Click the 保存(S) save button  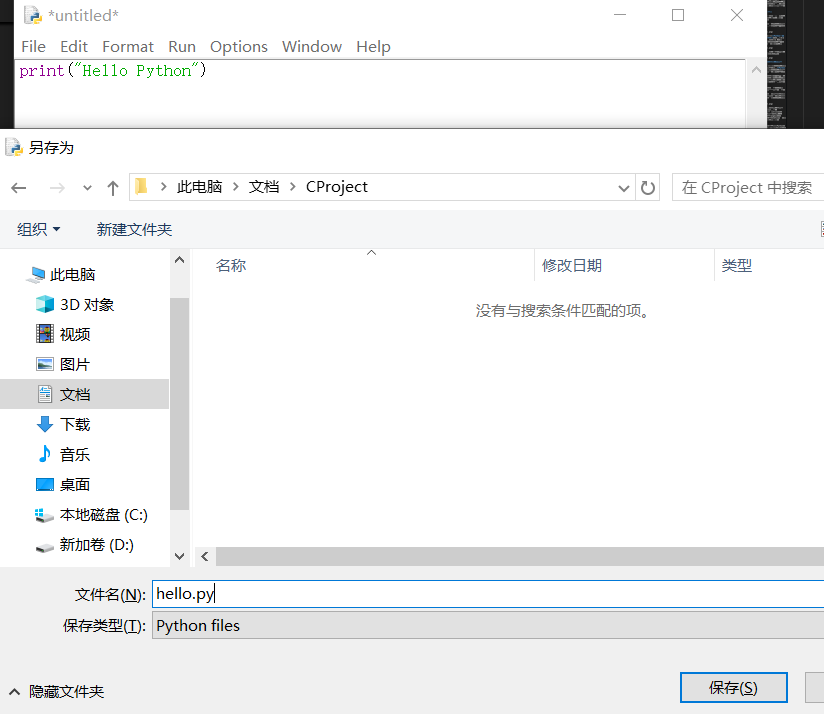[x=733, y=687]
